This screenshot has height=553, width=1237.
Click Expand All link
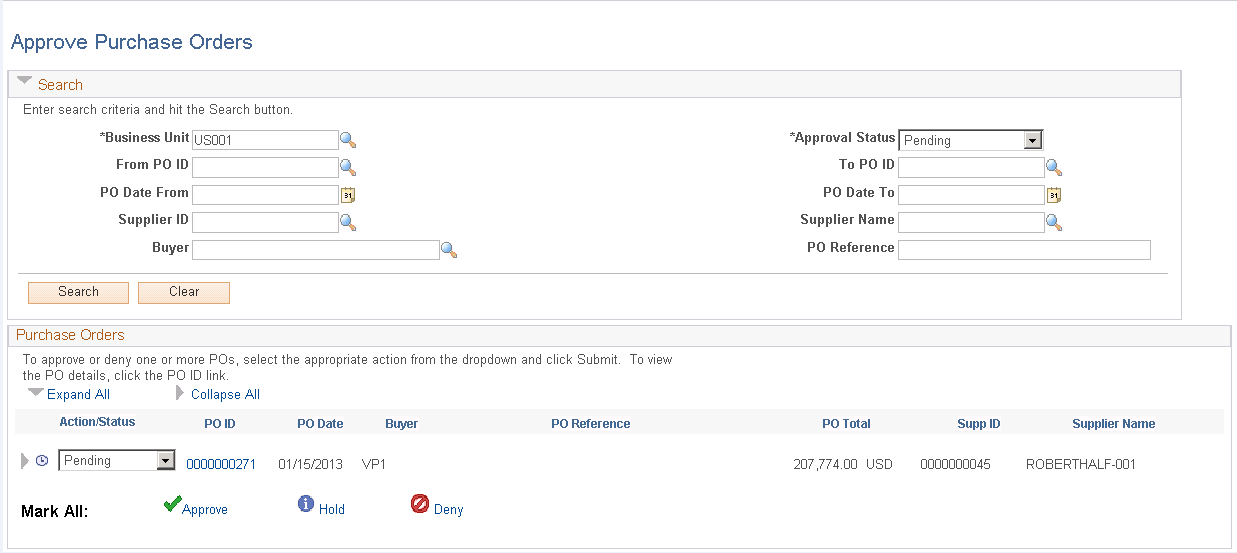[x=78, y=394]
